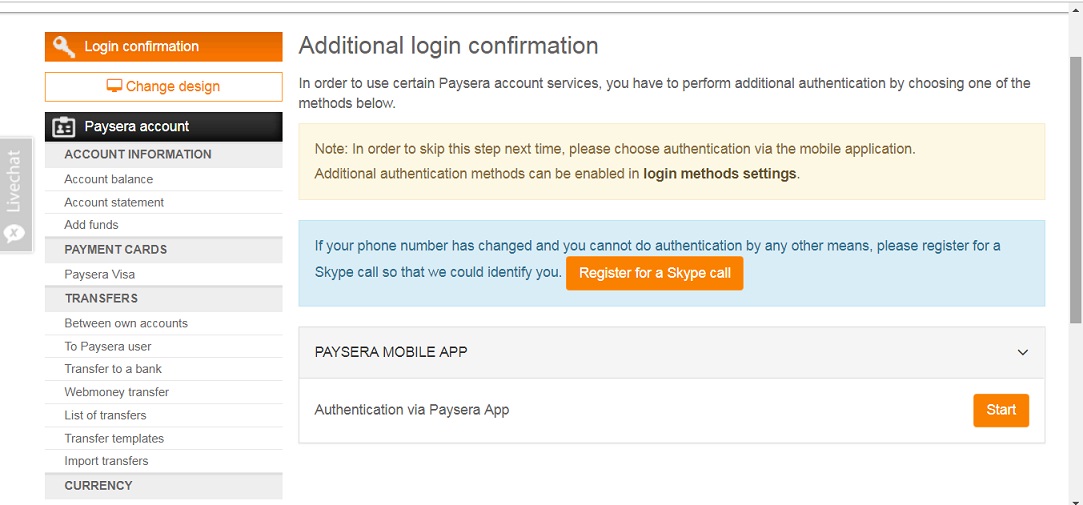Open the Livechat speech bubble icon

(x=14, y=234)
